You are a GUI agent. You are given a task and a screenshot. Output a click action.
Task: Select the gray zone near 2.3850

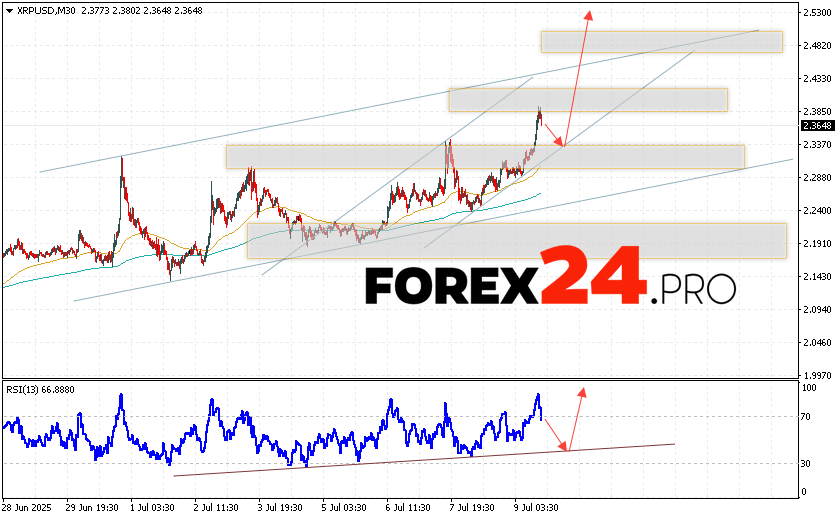click(587, 100)
